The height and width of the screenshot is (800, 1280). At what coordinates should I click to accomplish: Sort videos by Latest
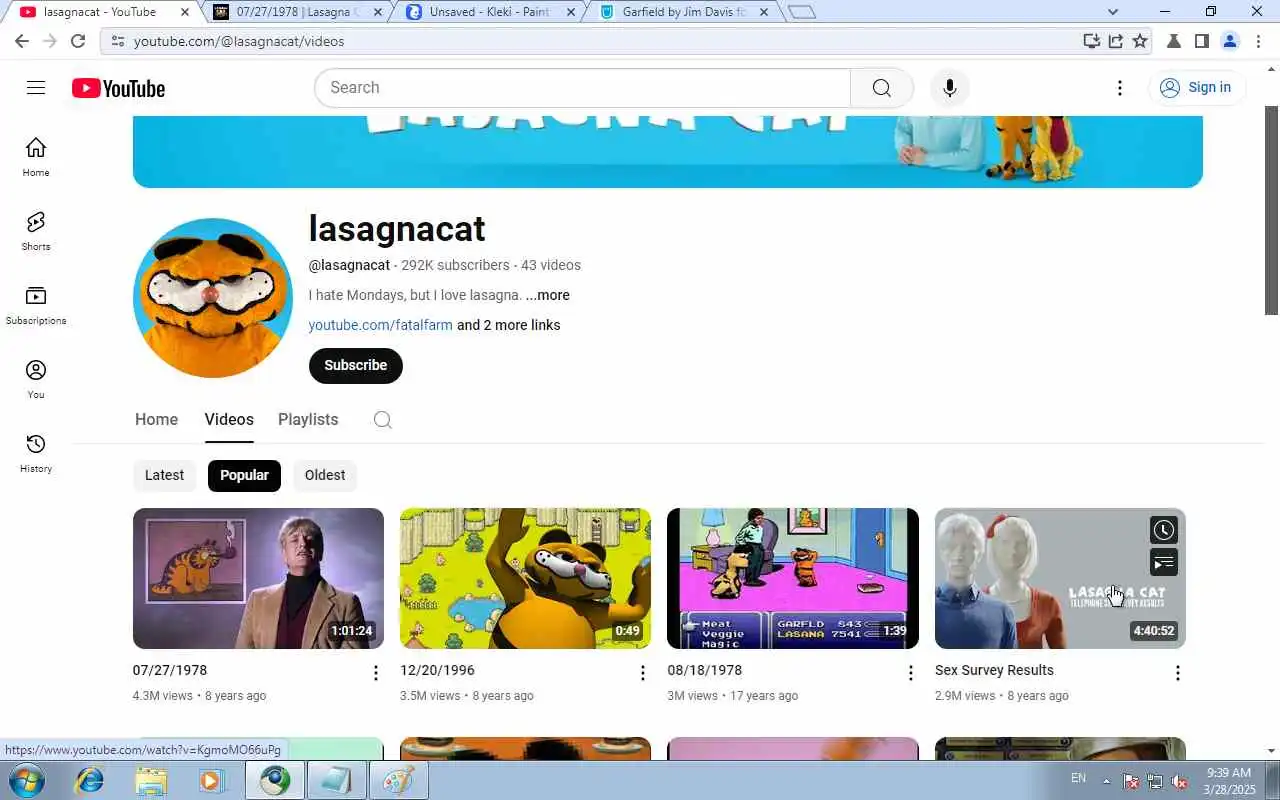tap(164, 475)
